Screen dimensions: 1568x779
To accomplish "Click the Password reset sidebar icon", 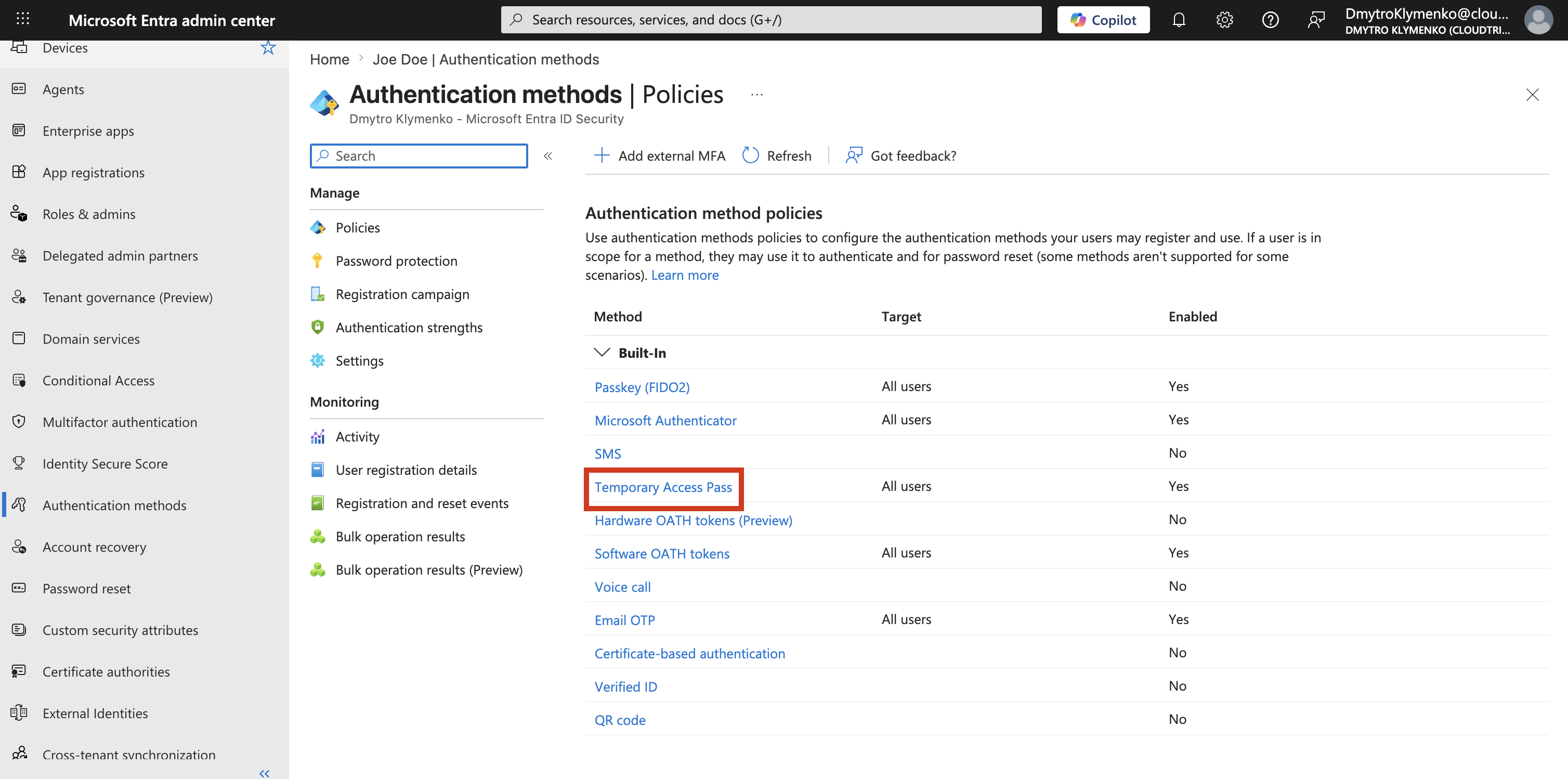I will (19, 588).
